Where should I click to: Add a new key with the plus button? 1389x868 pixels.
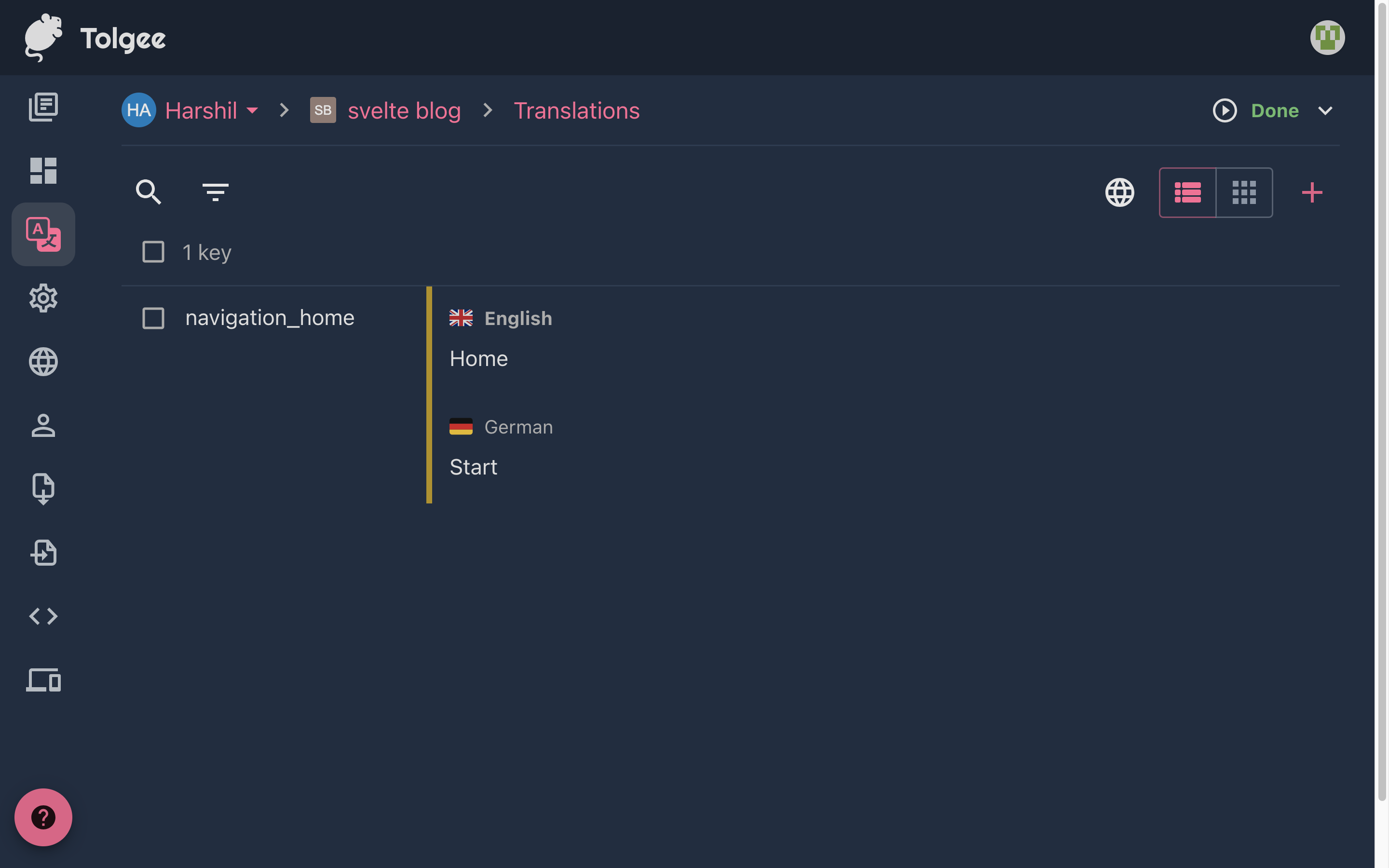coord(1312,193)
